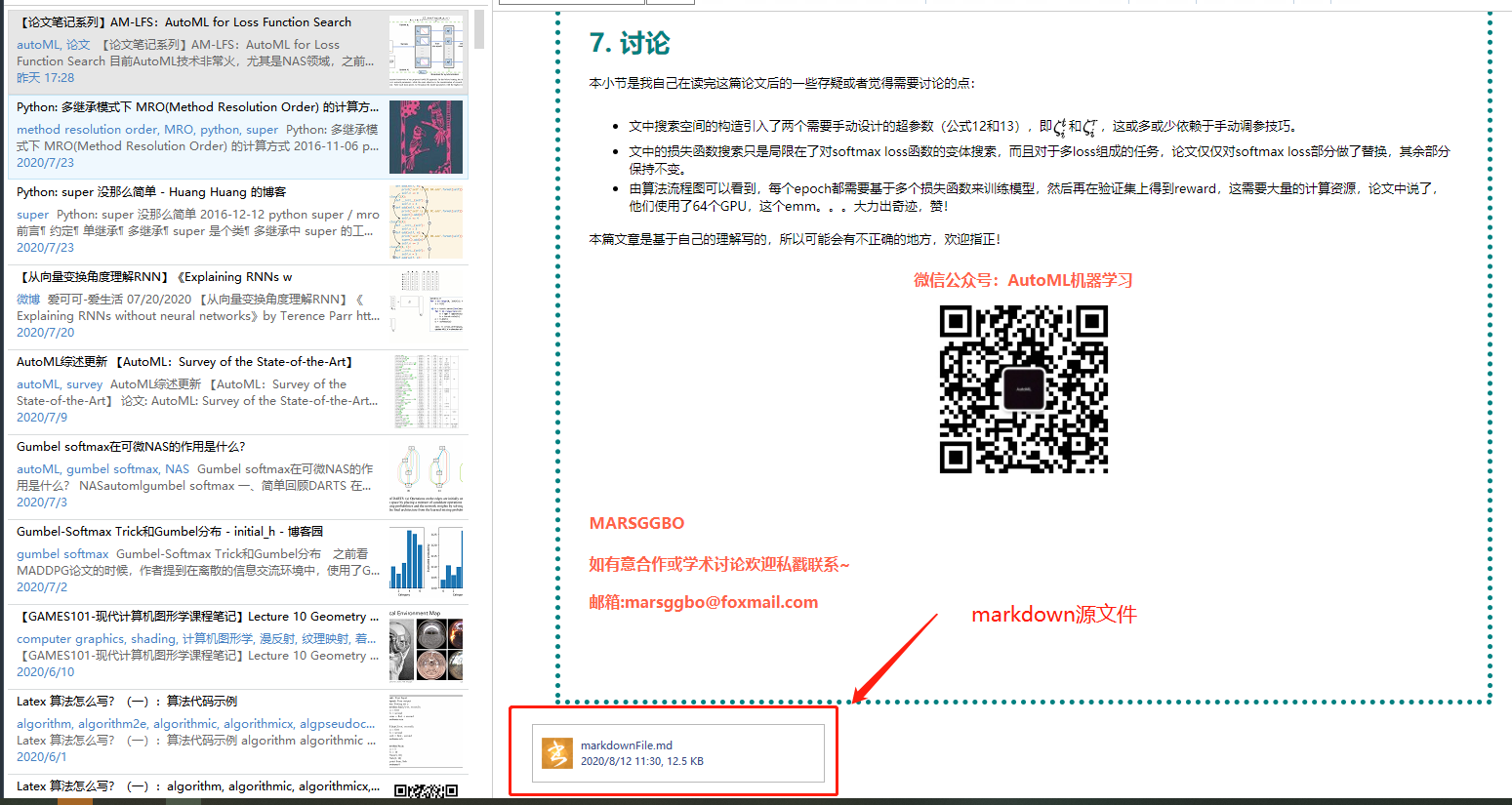The image size is (1512, 805).
Task: Open the markdownFile.md attachment icon
Action: [557, 753]
